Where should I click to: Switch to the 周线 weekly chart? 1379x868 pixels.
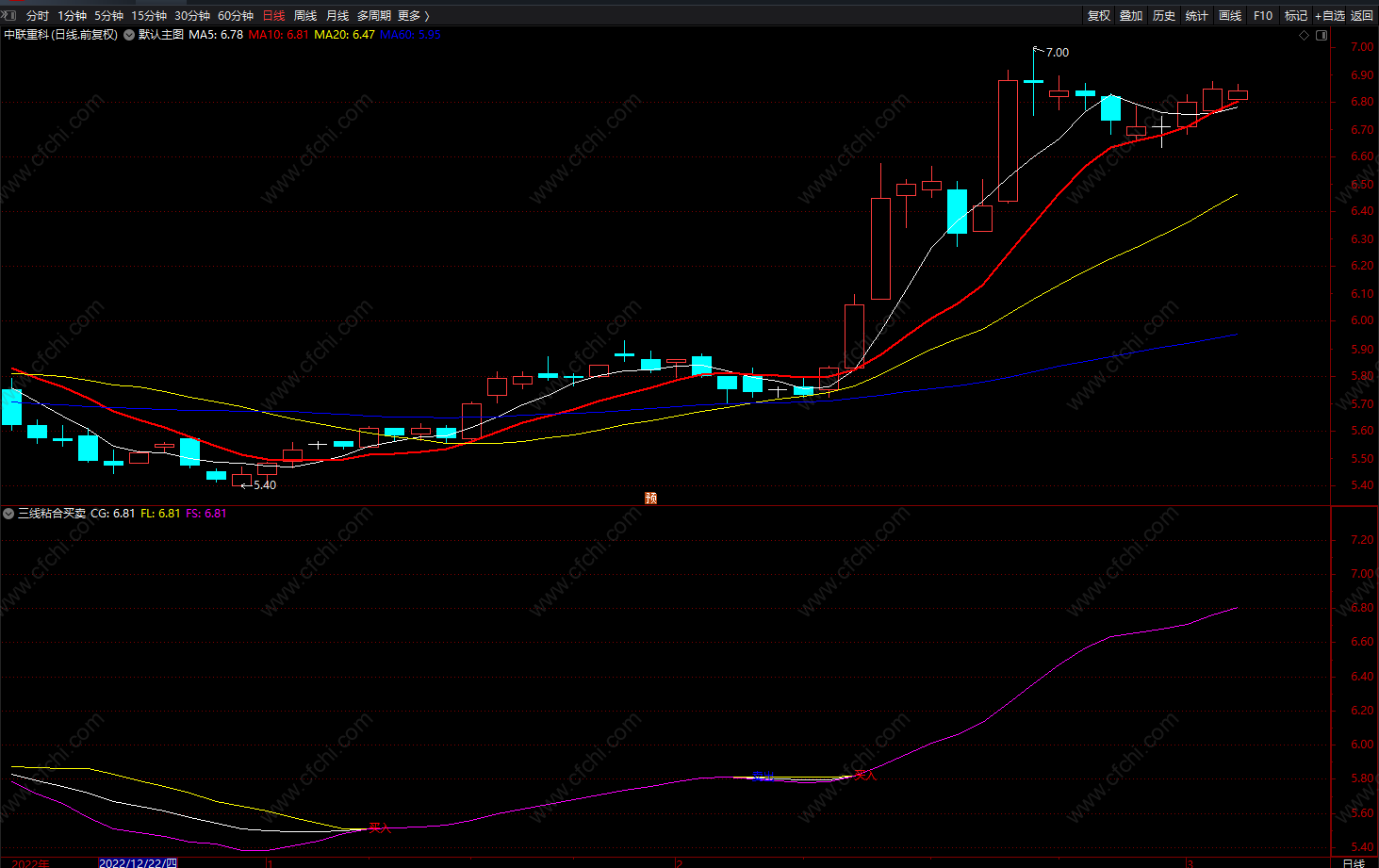[305, 16]
